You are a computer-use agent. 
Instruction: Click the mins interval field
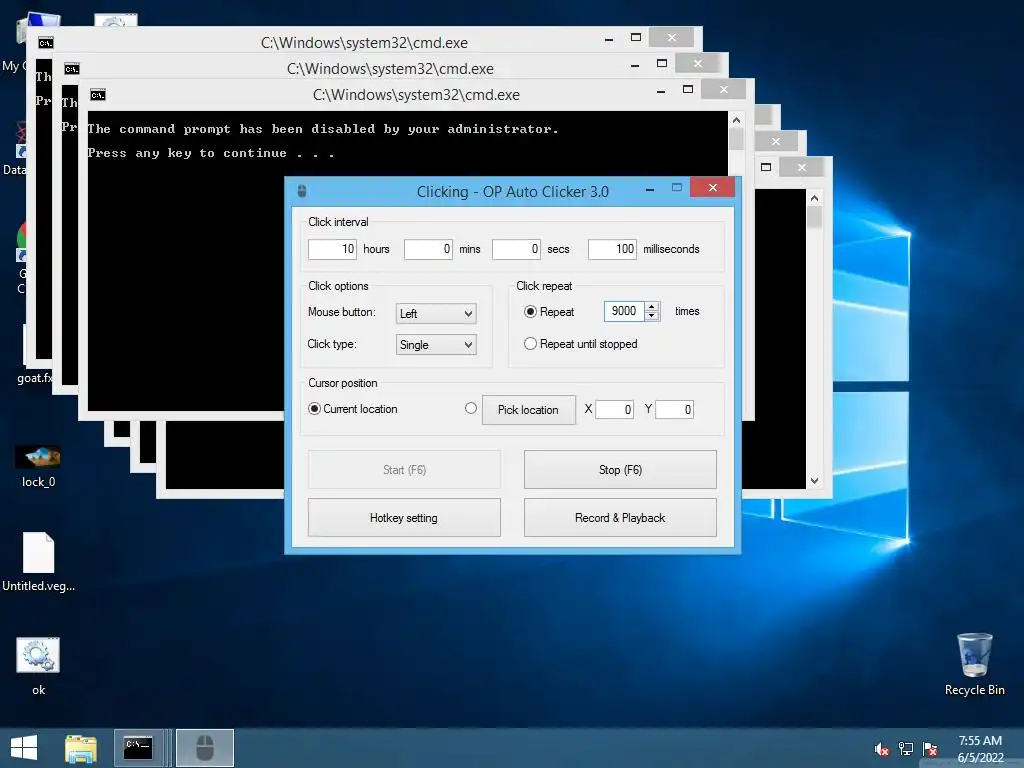click(x=428, y=249)
